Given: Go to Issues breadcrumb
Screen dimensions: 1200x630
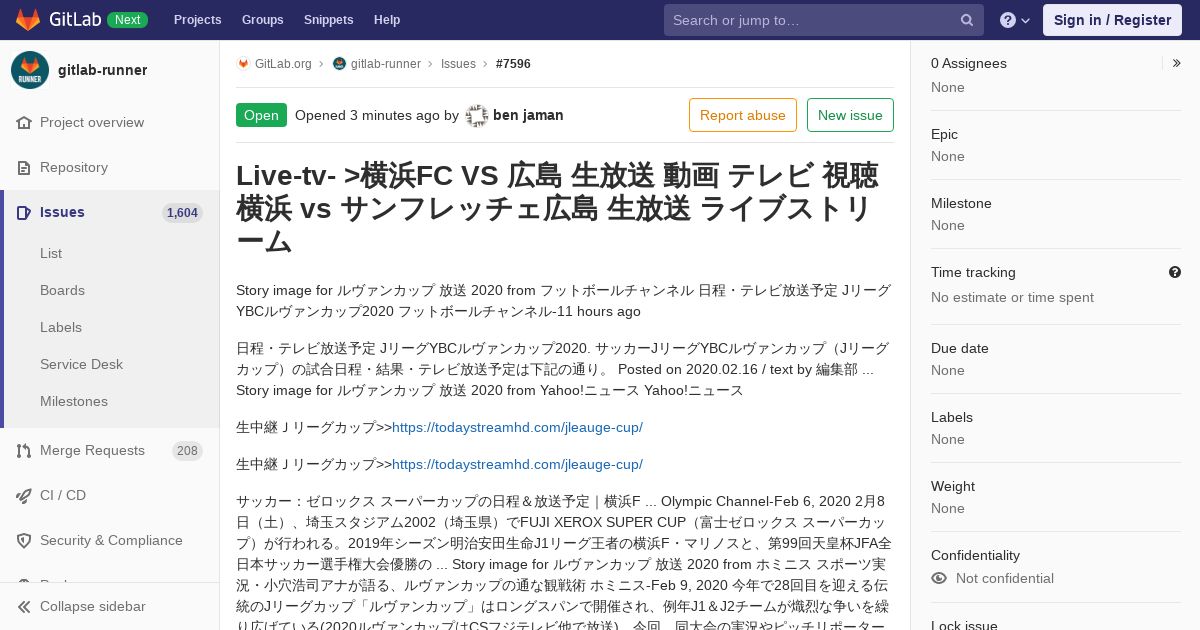Looking at the screenshot, I should pyautogui.click(x=458, y=63).
